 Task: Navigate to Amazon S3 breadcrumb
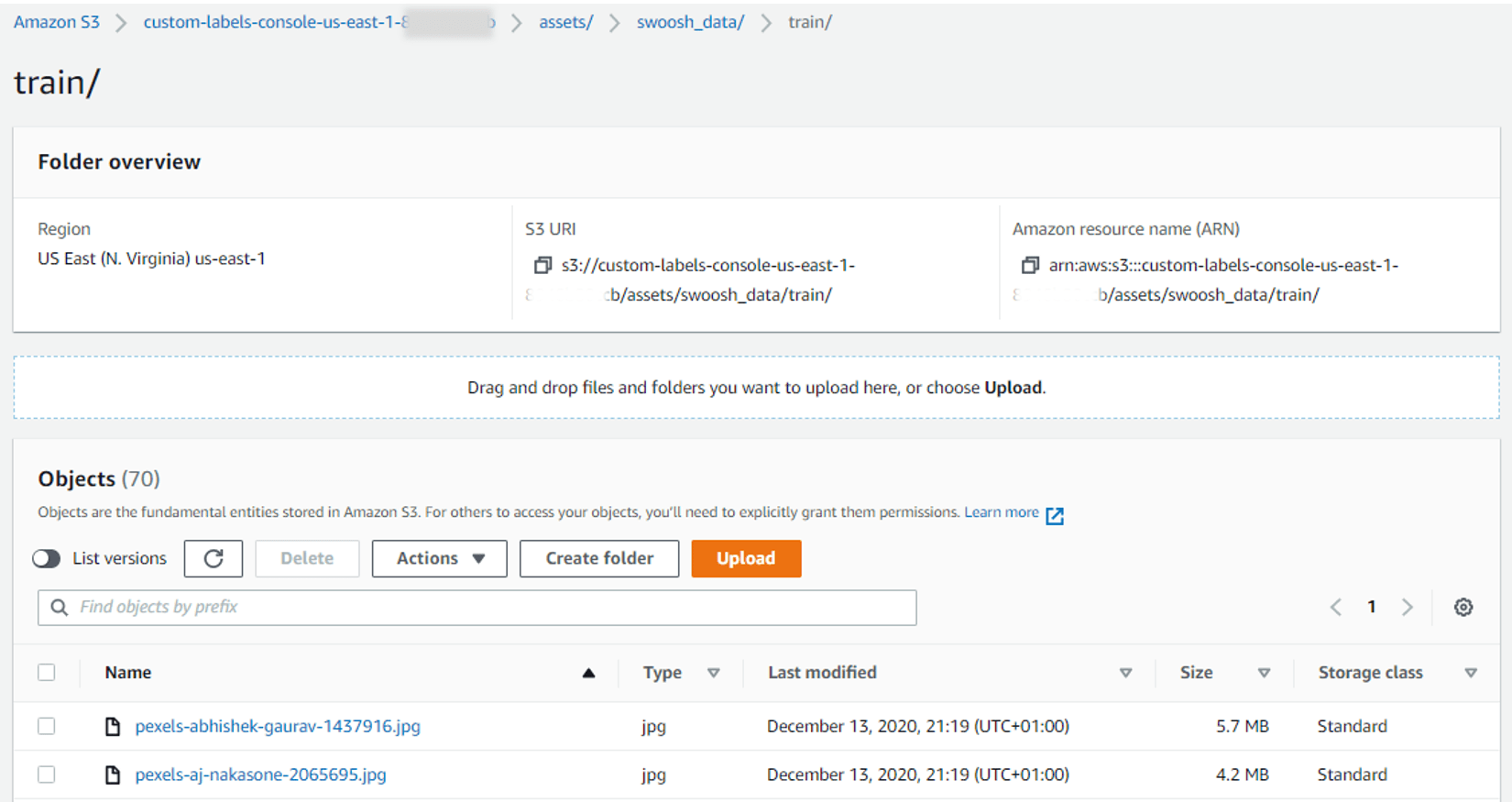click(x=57, y=22)
